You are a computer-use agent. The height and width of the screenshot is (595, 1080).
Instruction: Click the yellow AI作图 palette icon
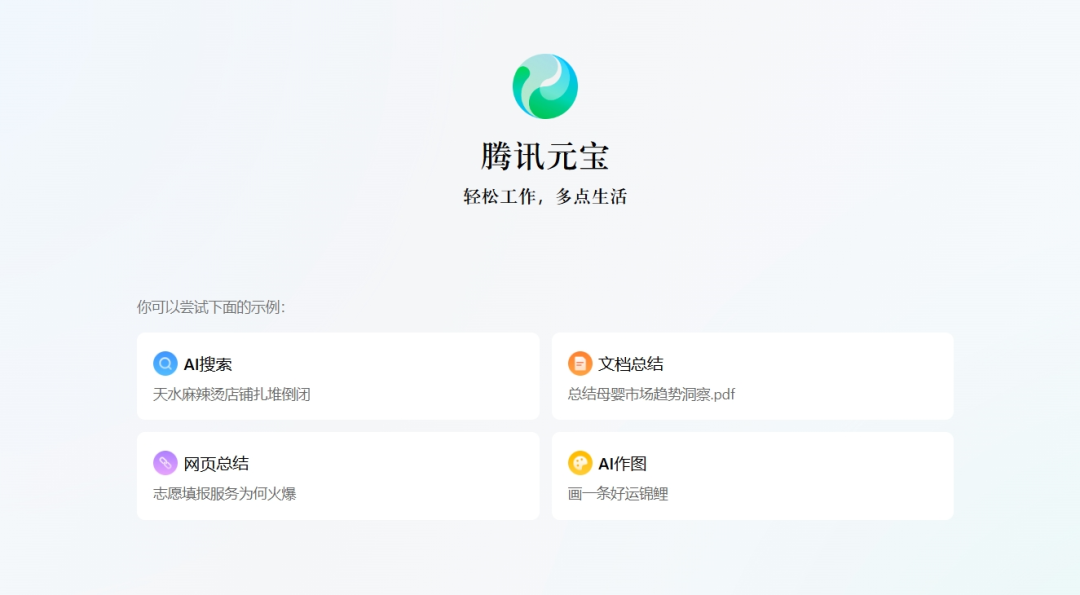579,462
